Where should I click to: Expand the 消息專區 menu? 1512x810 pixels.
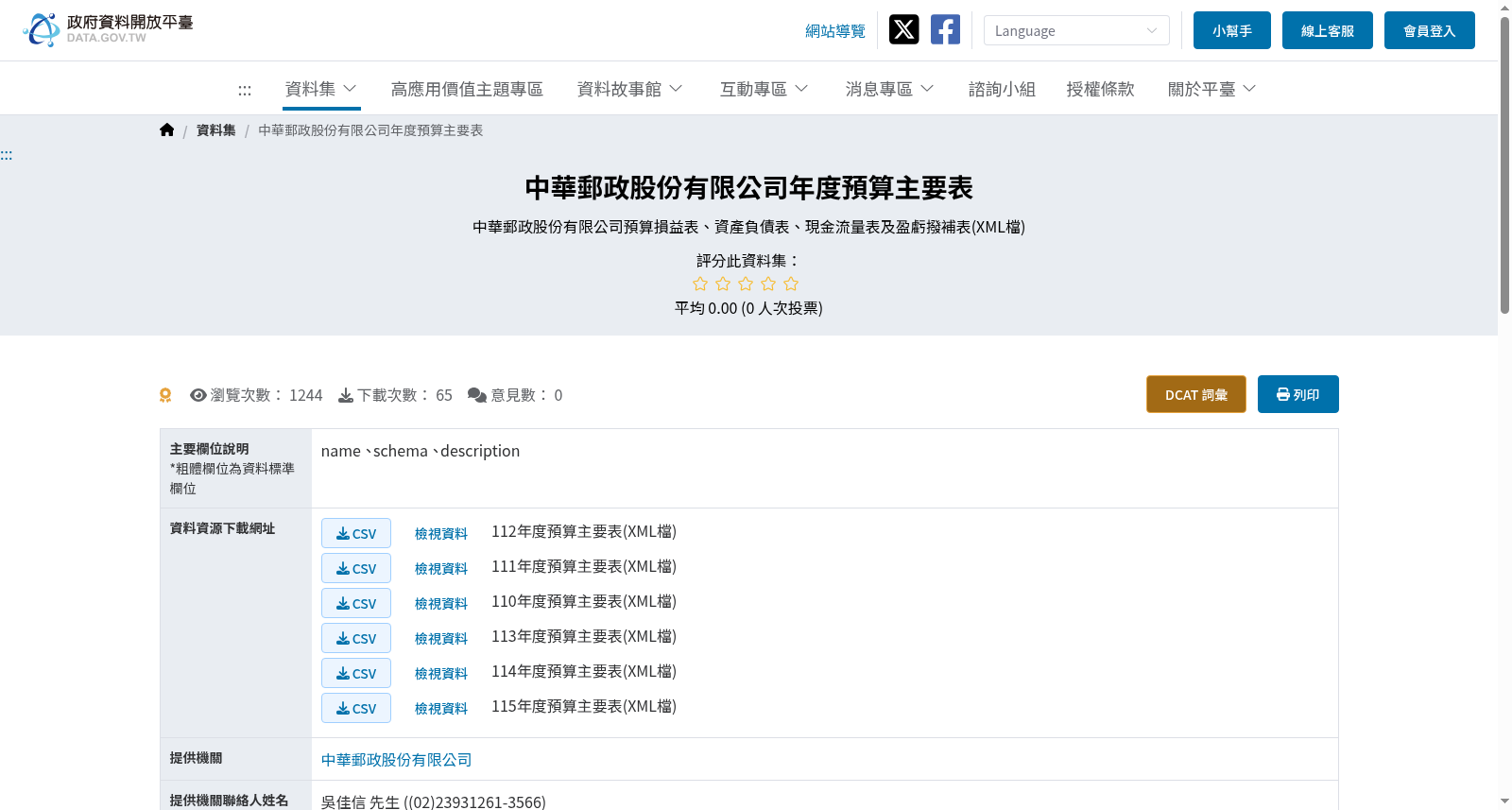pyautogui.click(x=890, y=89)
